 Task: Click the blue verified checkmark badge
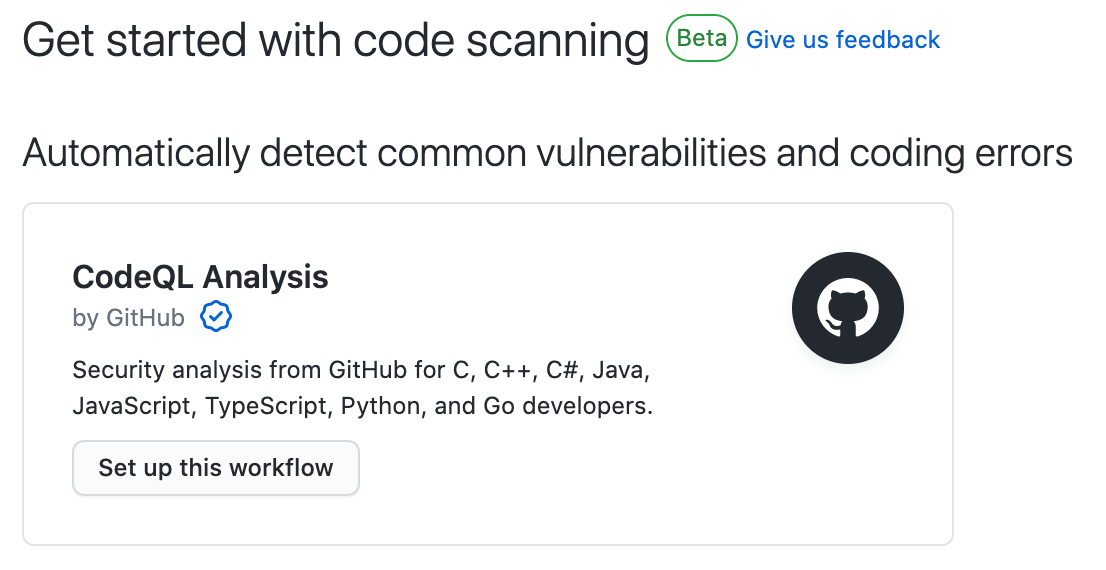216,318
